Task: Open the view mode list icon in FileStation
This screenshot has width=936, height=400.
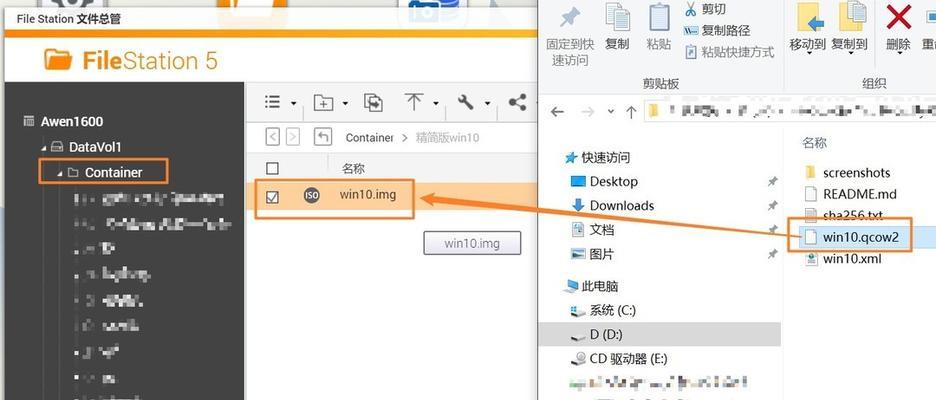Action: (x=273, y=102)
